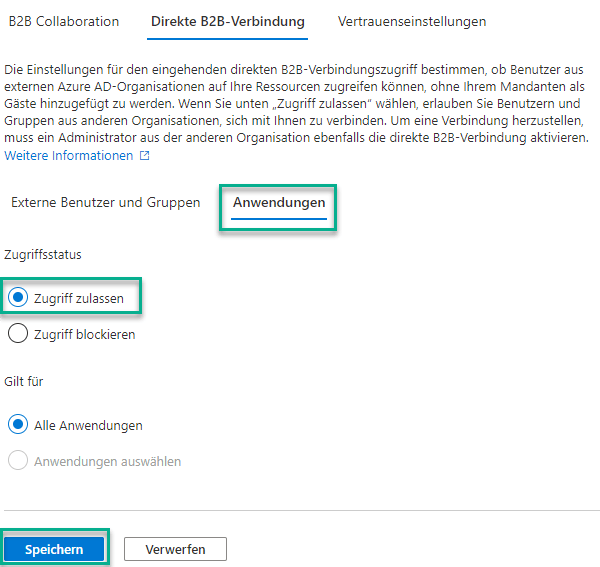Click the Gilt für section heading
Screen dimensions: 600x567
coord(24,381)
